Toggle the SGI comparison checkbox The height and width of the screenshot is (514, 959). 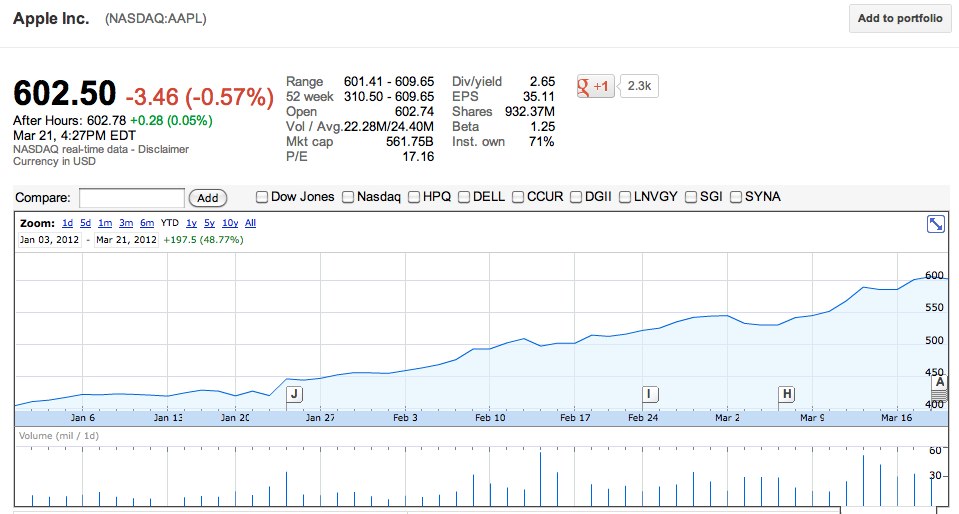point(691,197)
